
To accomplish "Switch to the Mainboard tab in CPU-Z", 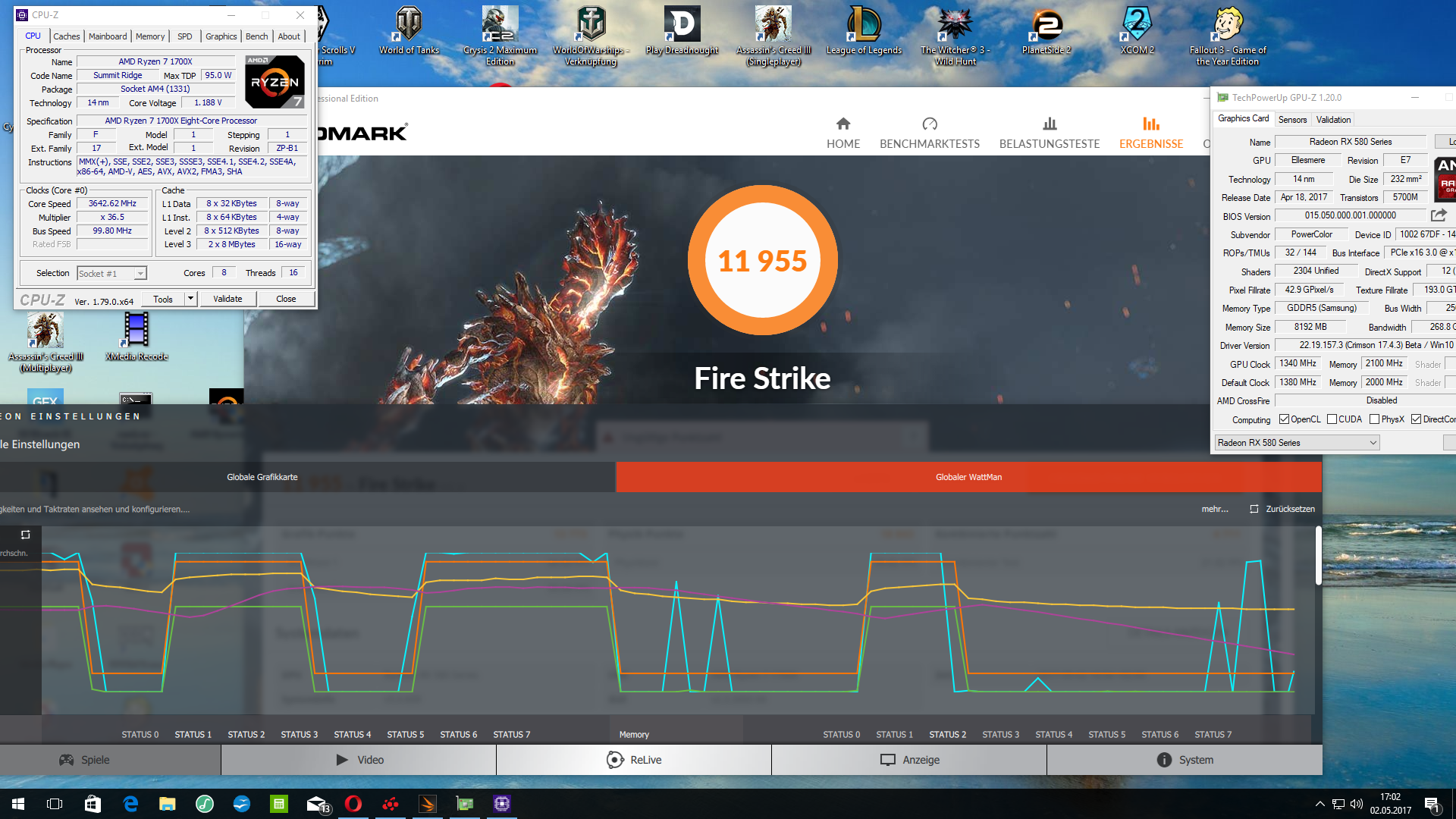I will pyautogui.click(x=108, y=36).
